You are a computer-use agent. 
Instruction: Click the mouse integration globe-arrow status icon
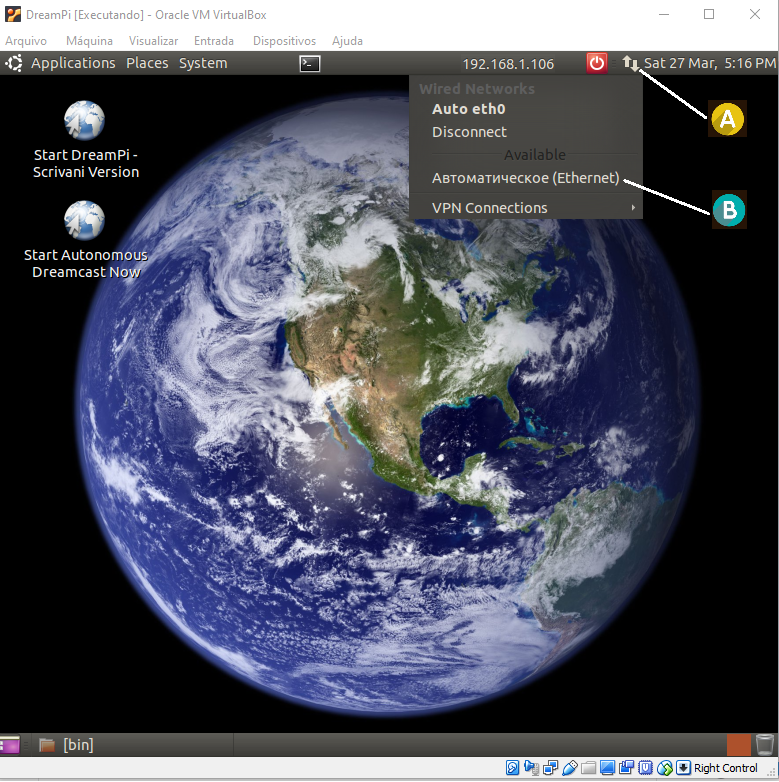(x=664, y=768)
